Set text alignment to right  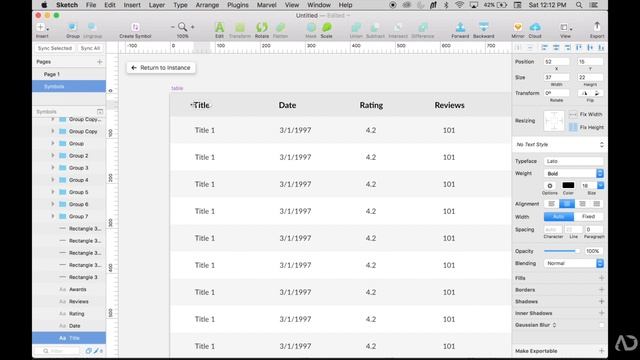(582, 204)
